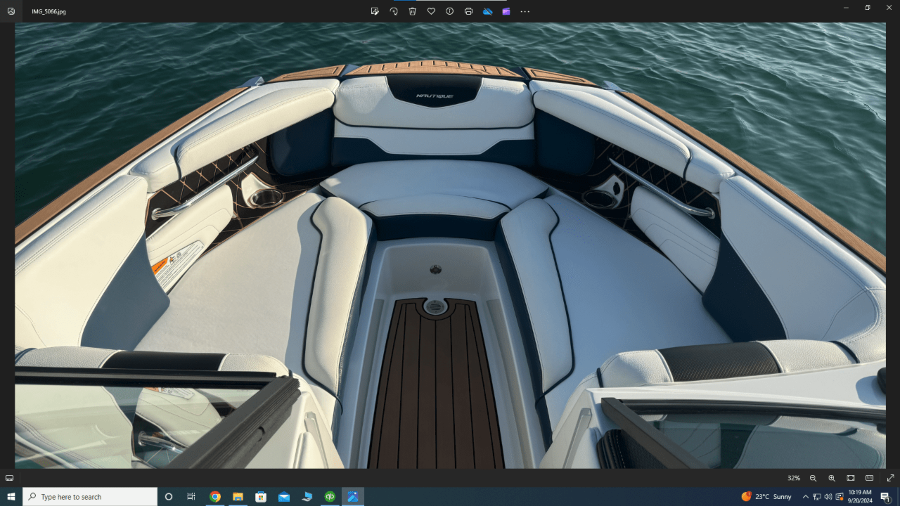Screen dimensions: 900x506
Task: Print the photo
Action: [468, 11]
